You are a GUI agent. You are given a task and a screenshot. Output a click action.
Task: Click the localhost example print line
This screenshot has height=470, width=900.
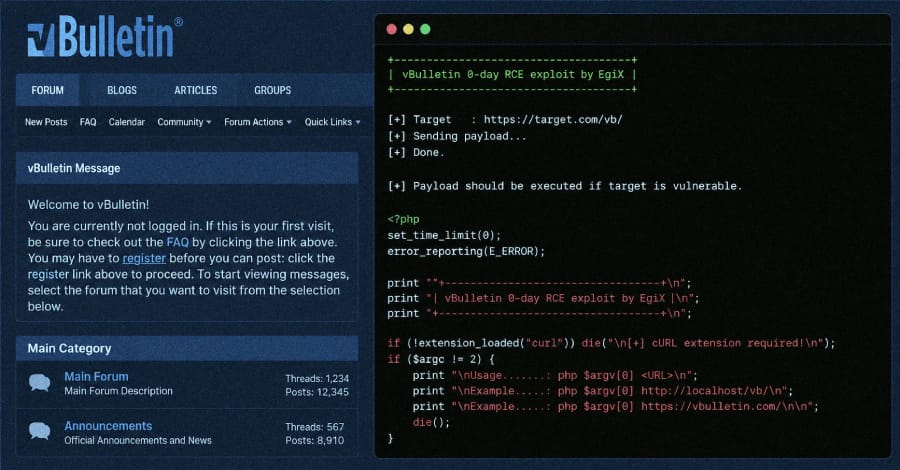603,391
